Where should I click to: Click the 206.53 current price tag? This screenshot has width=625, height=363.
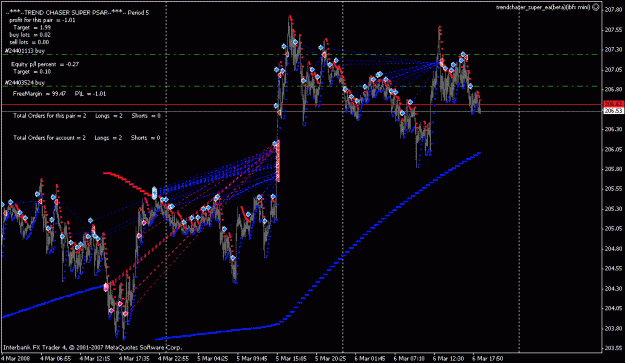coord(614,110)
